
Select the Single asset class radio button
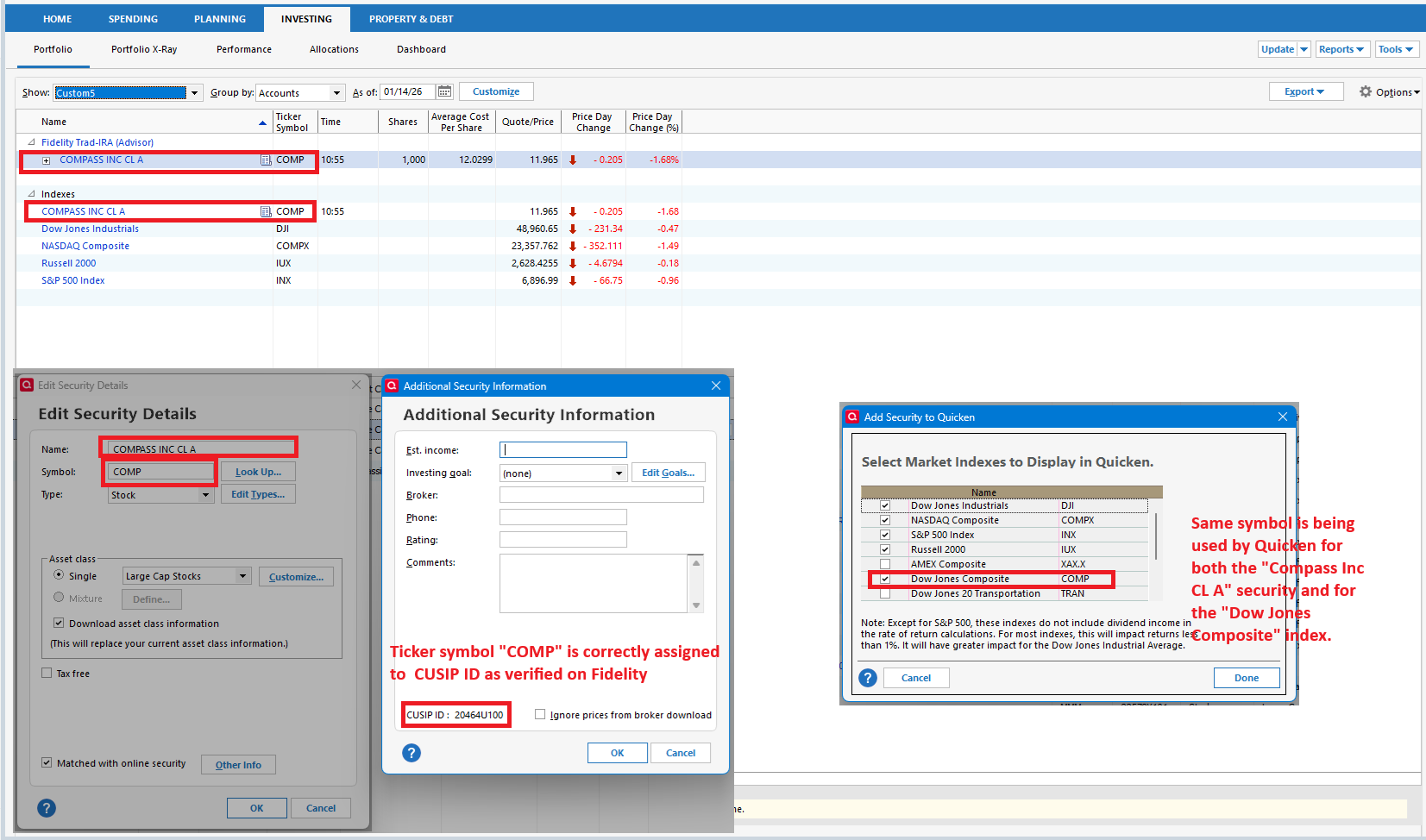point(59,574)
